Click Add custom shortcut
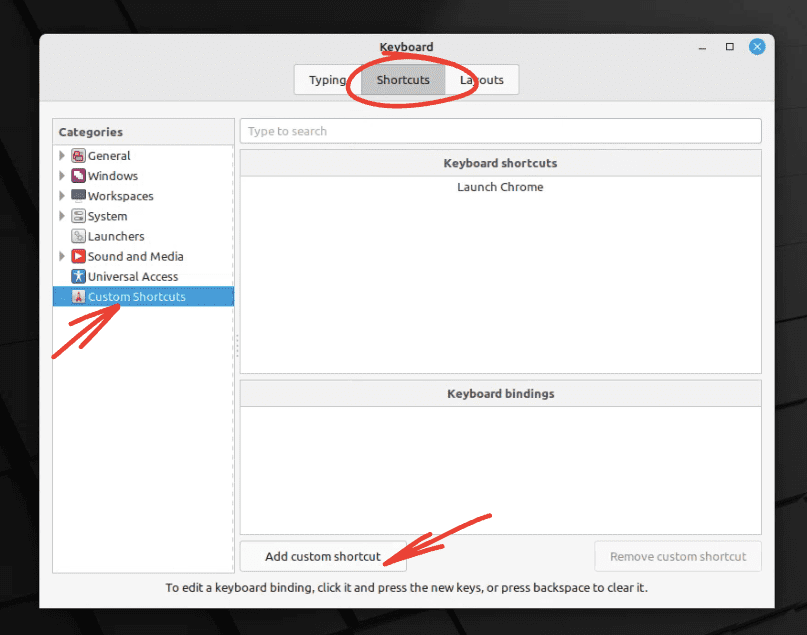Viewport: 807px width, 635px height. click(322, 556)
